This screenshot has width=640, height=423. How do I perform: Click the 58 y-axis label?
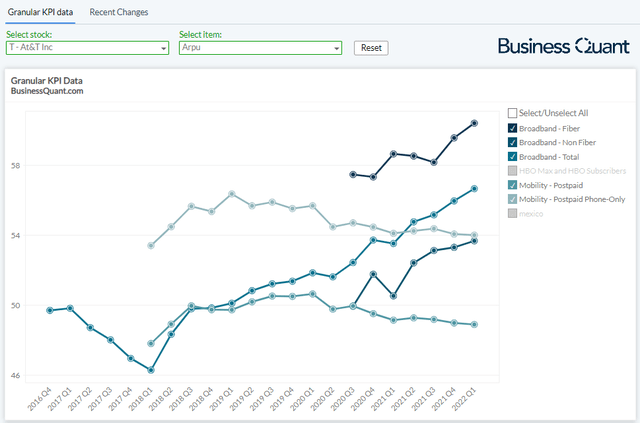[16, 166]
